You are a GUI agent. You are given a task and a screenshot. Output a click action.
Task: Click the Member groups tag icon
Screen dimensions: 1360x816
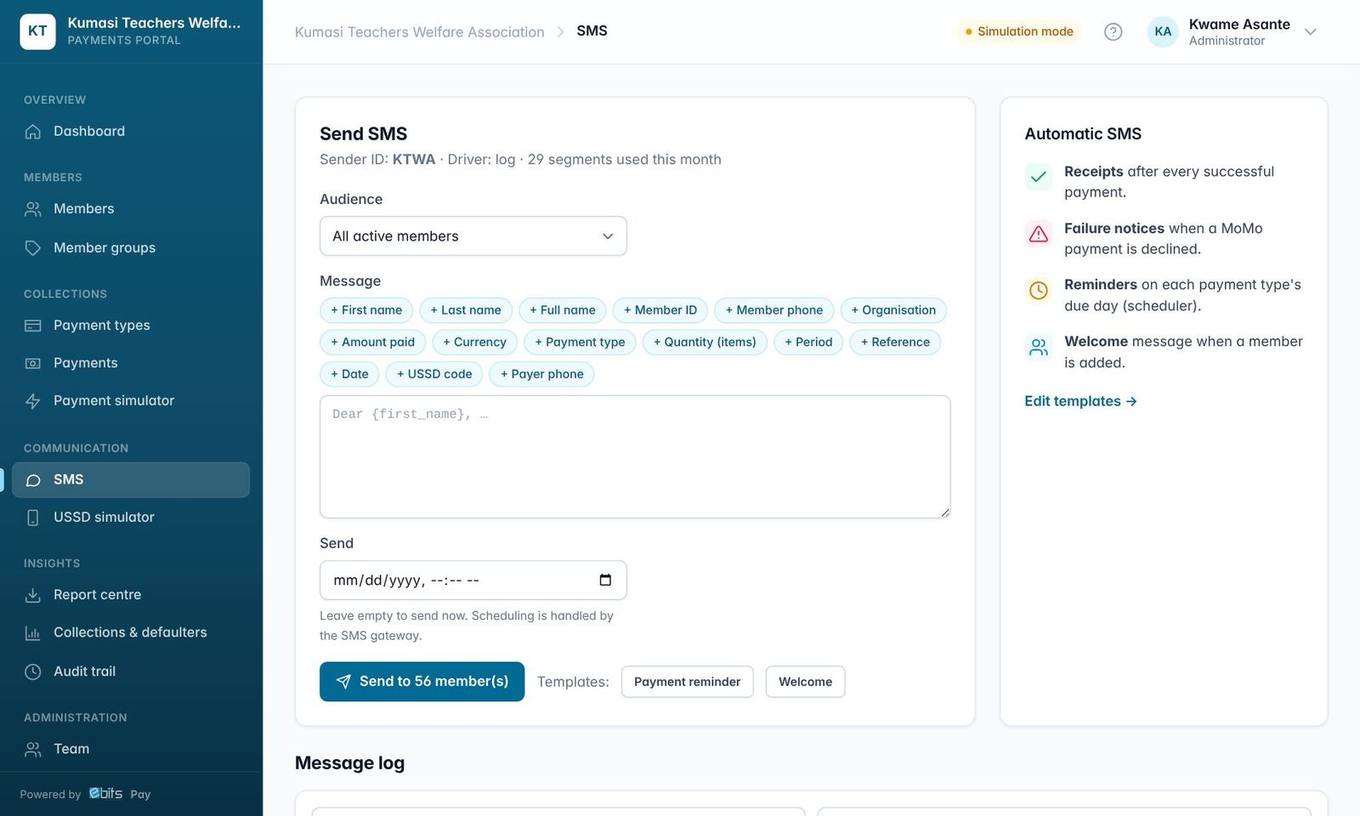pos(33,248)
